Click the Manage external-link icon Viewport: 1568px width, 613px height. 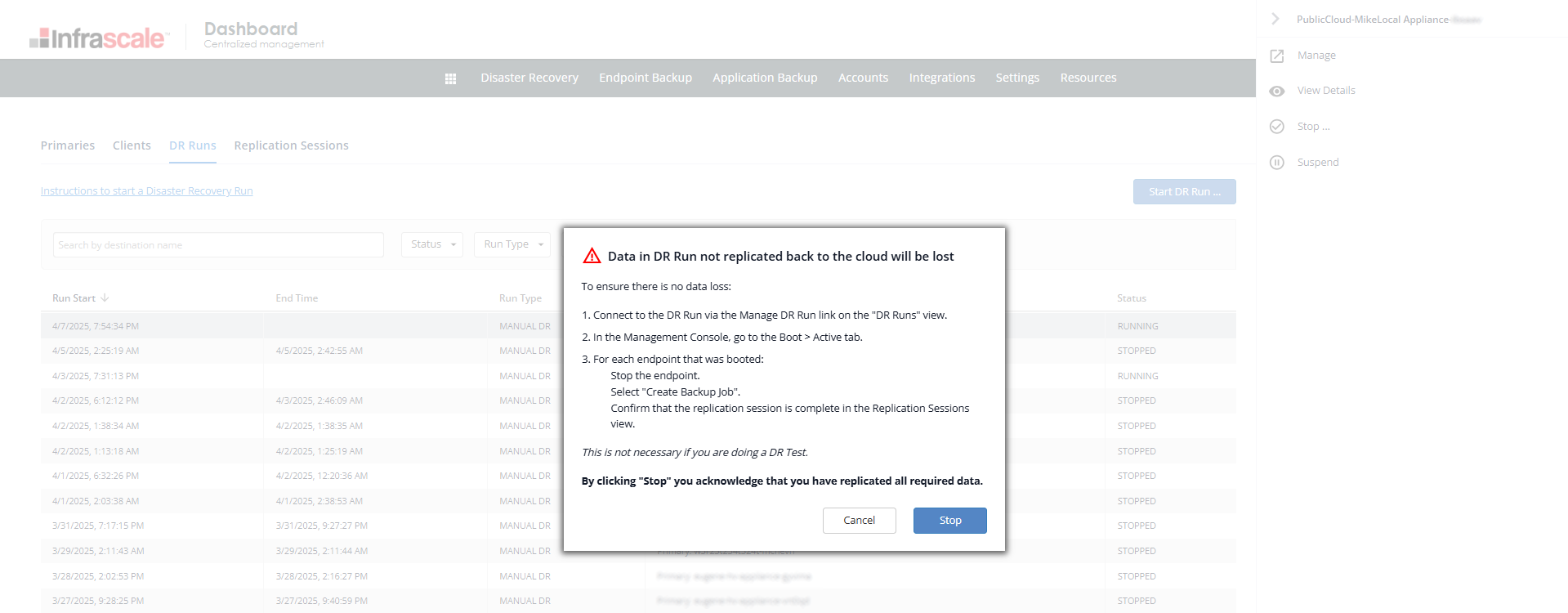[1277, 56]
